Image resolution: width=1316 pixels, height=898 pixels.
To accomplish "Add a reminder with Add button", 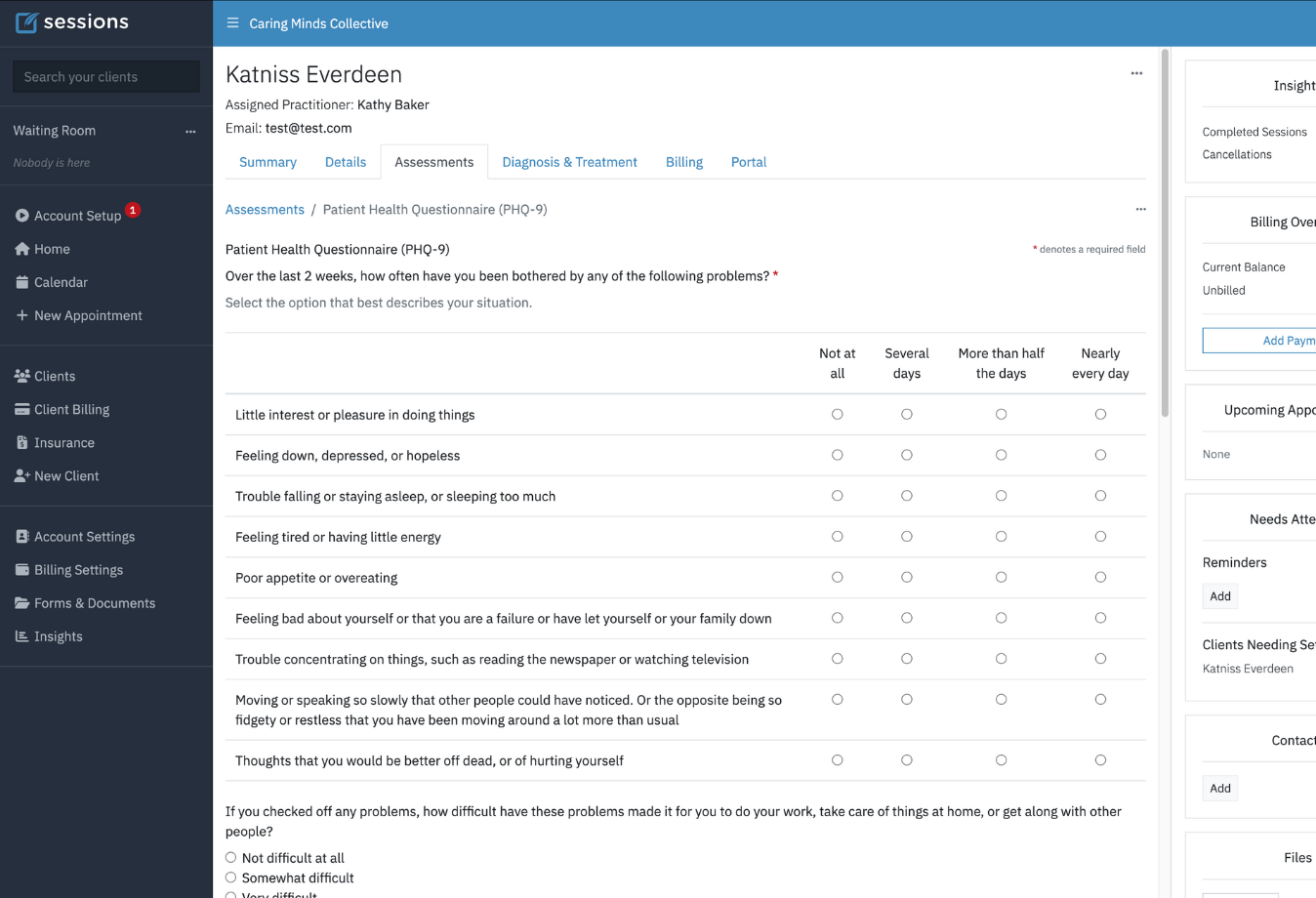I will (1220, 596).
